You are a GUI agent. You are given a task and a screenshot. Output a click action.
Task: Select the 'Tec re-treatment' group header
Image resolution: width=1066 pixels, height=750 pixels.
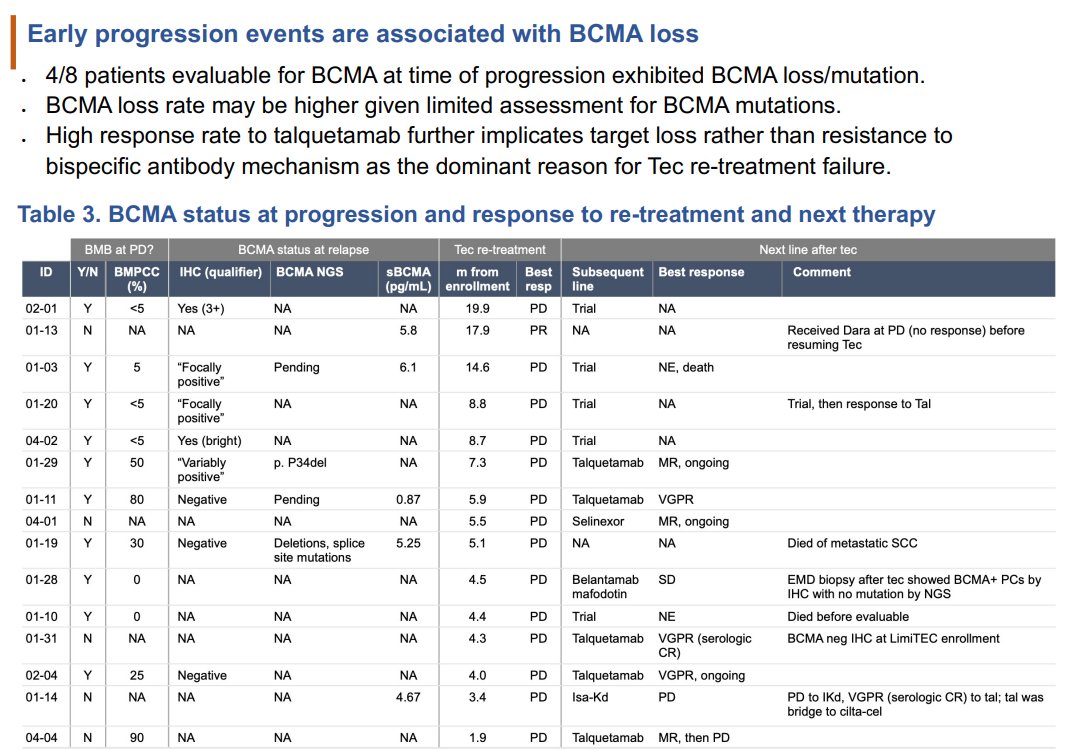(x=500, y=249)
